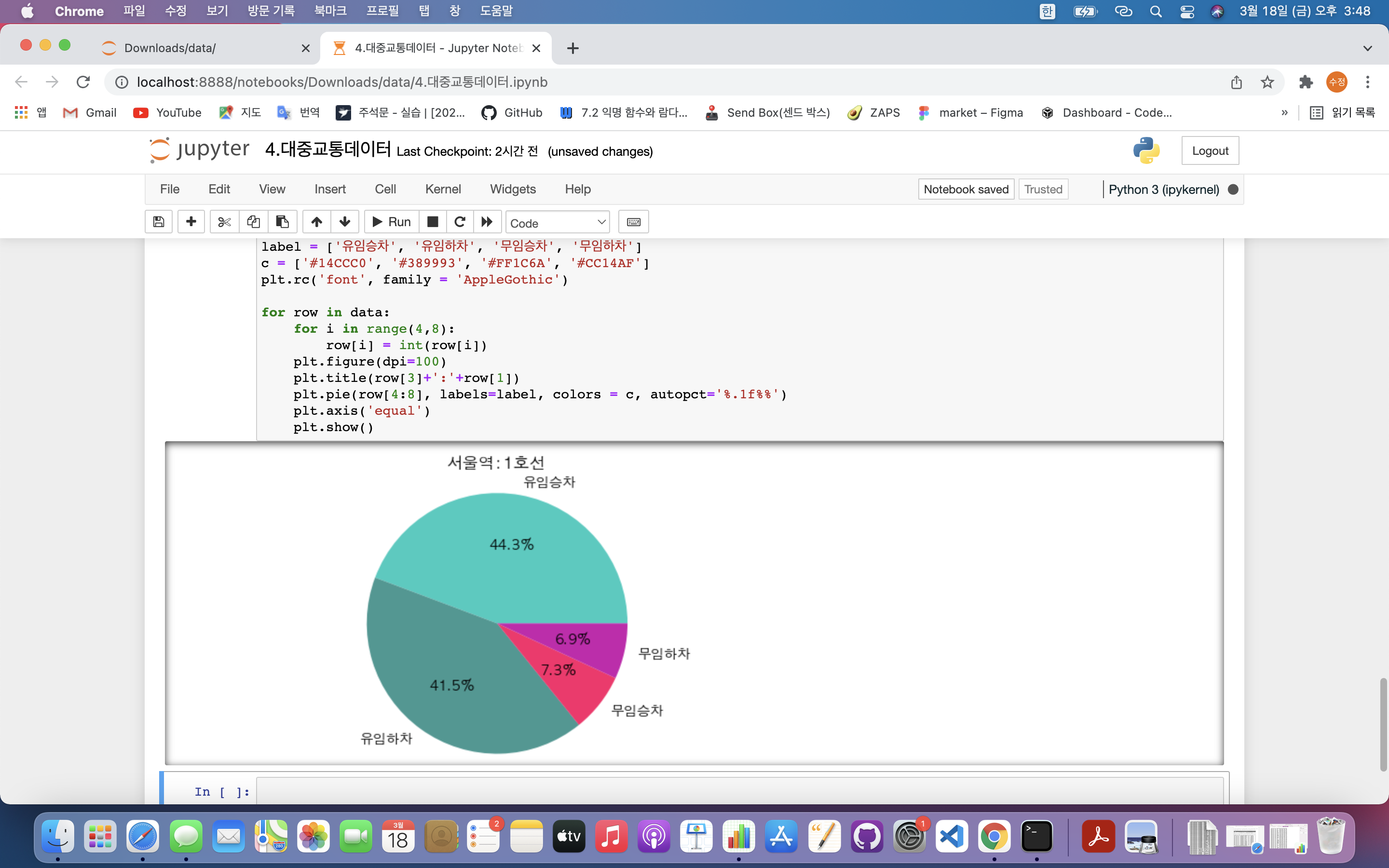Expand the Chrome tab search chevron
The image size is (1389, 868).
click(1367, 48)
